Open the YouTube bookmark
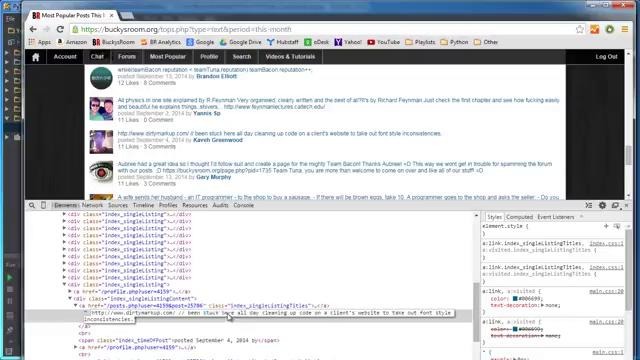The height and width of the screenshot is (360, 640). coord(383,42)
